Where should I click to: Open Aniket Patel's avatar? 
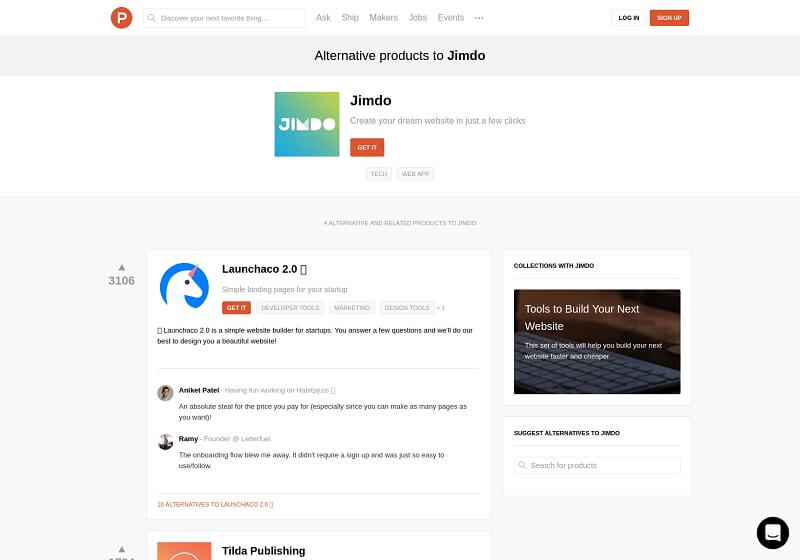pos(165,393)
